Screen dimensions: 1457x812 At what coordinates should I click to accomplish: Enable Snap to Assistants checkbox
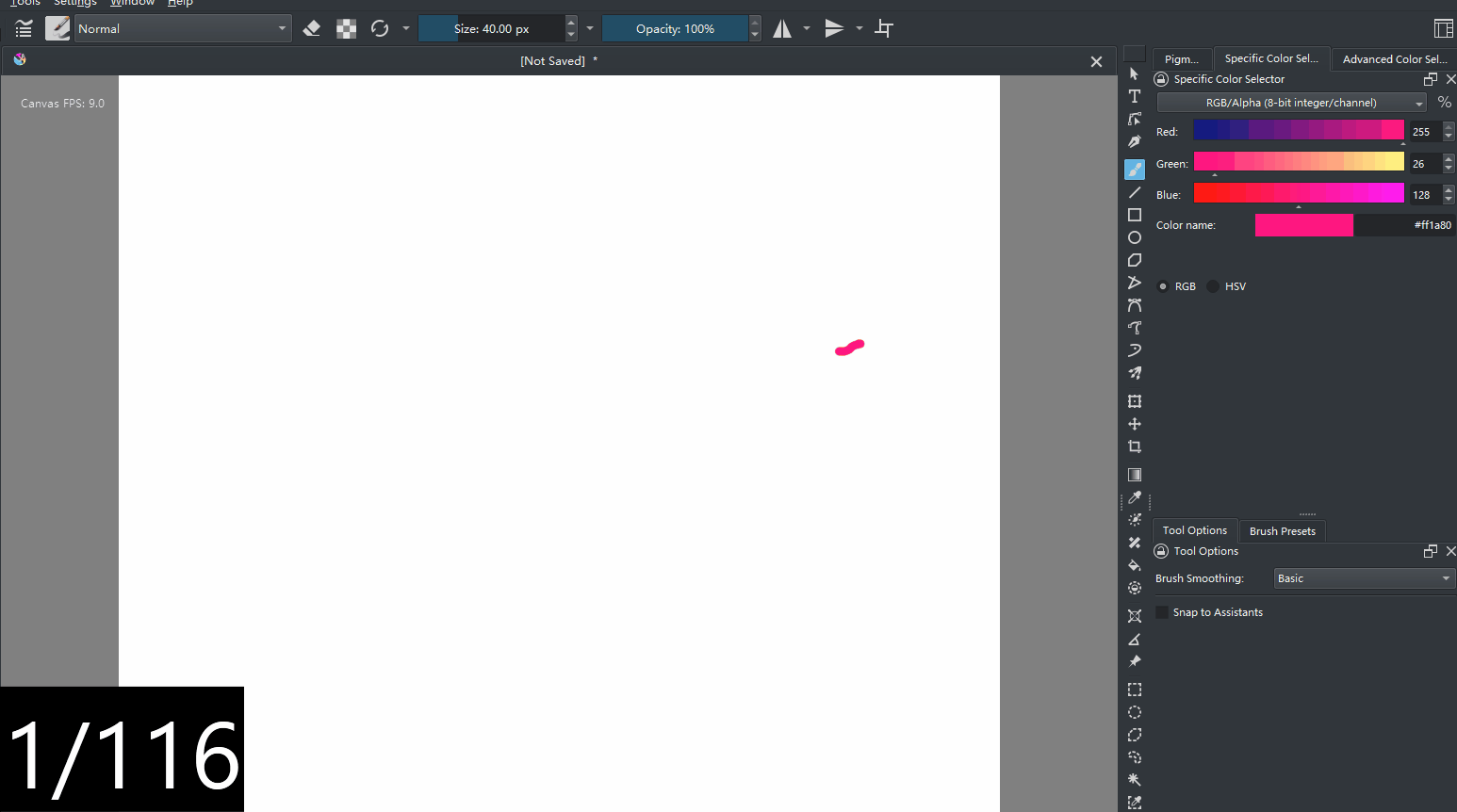pos(1162,612)
